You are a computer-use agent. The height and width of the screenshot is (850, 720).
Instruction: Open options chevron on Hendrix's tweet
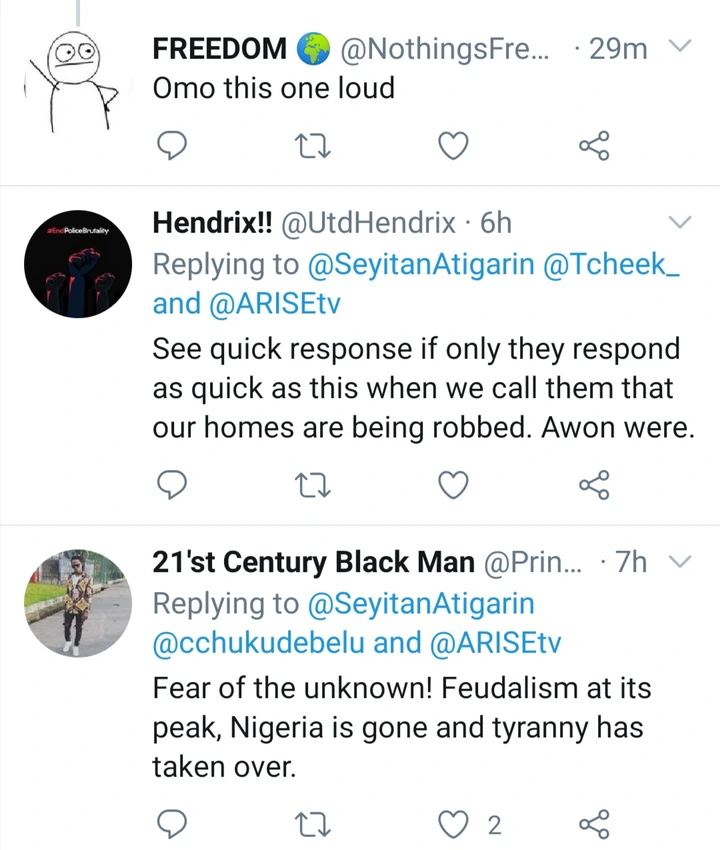pos(680,221)
